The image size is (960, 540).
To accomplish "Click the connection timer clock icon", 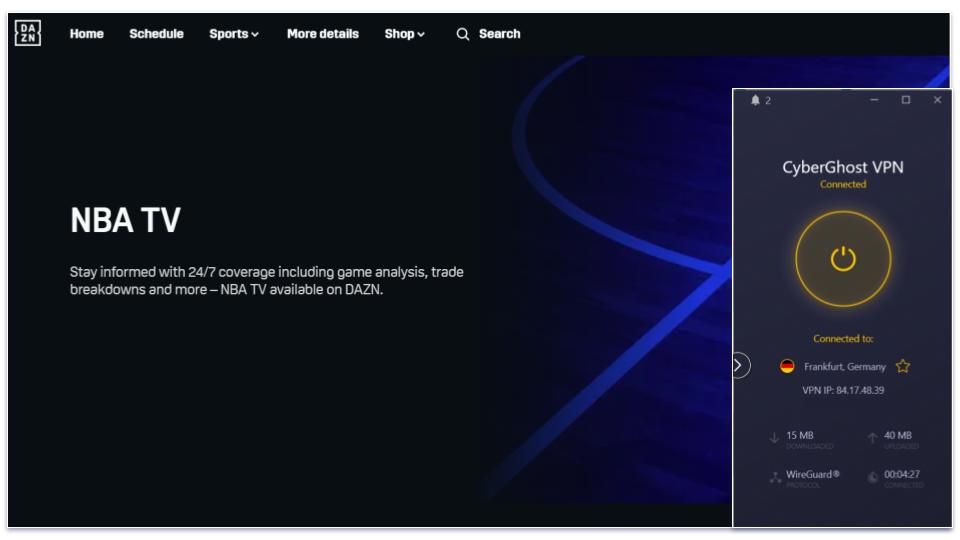I will [x=873, y=477].
